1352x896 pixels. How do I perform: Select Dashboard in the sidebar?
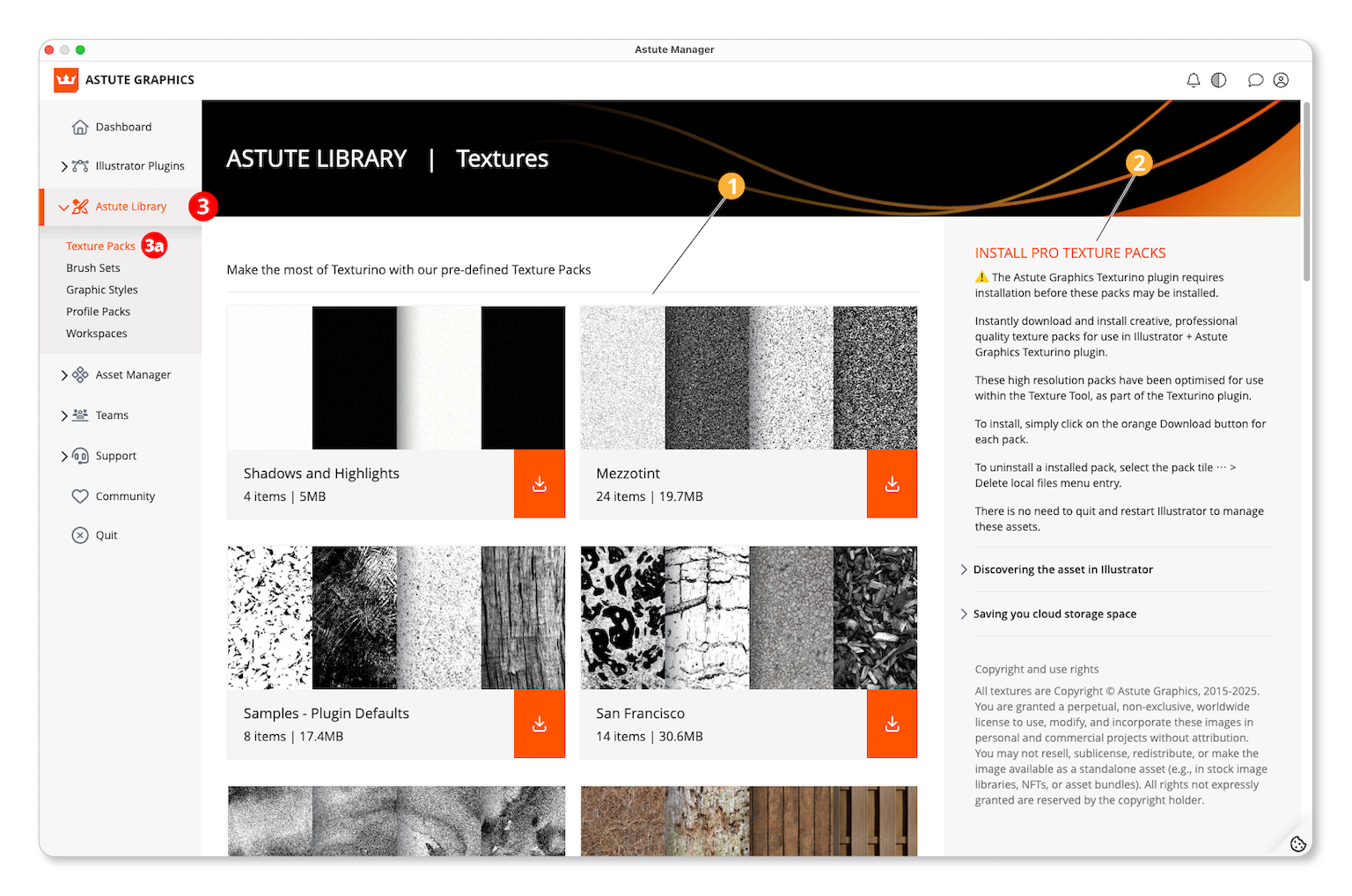click(x=122, y=127)
